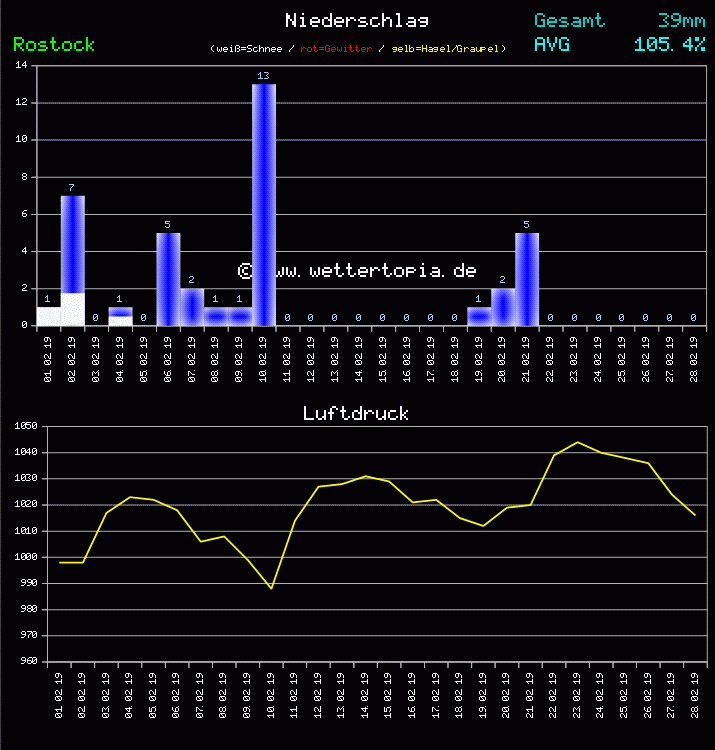Click the Gesamt 39mm total value
The image size is (715, 750).
(x=680, y=20)
